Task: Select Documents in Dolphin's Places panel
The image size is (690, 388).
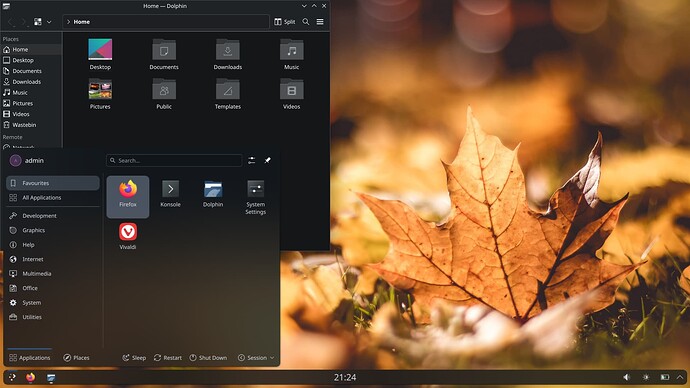Action: click(31, 71)
